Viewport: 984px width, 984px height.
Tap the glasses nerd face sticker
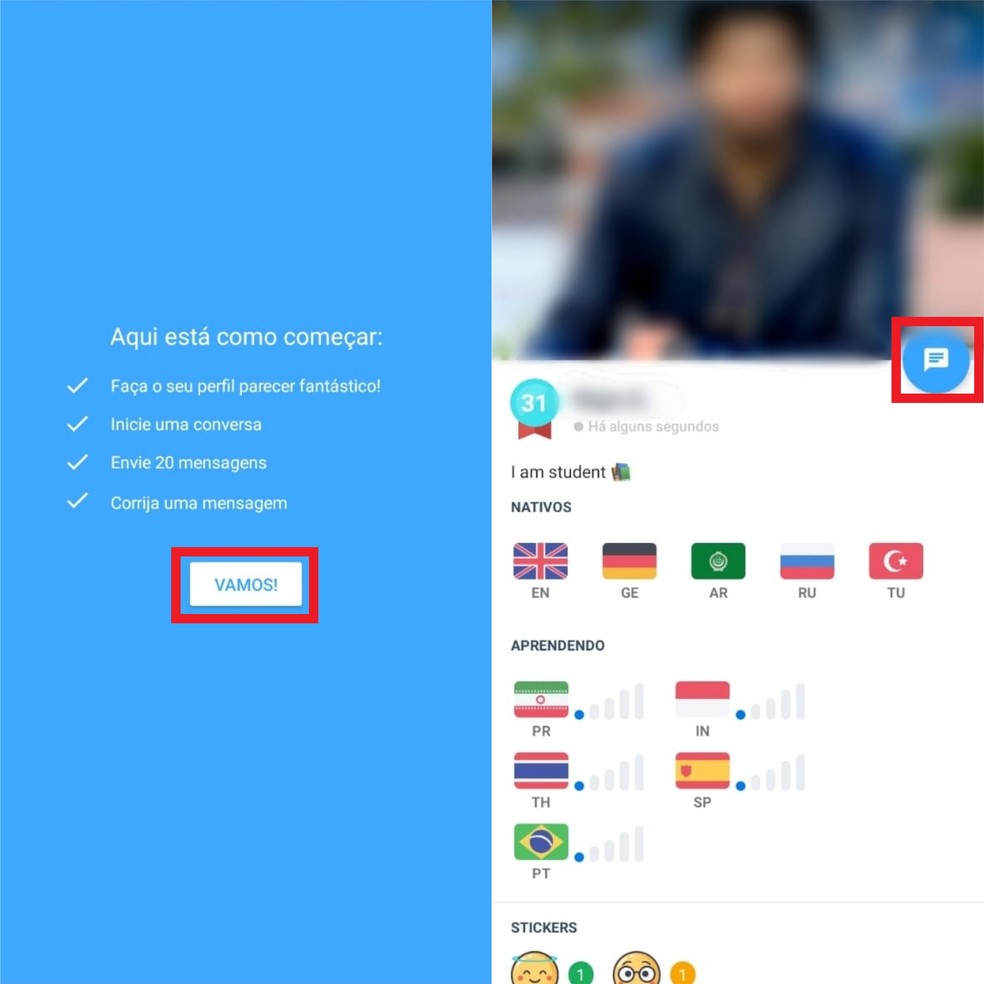coord(636,968)
